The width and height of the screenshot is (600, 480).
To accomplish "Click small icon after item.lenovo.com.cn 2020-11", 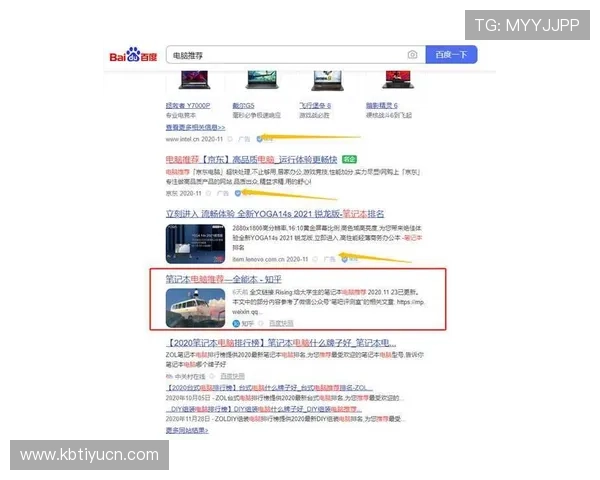I will [315, 260].
